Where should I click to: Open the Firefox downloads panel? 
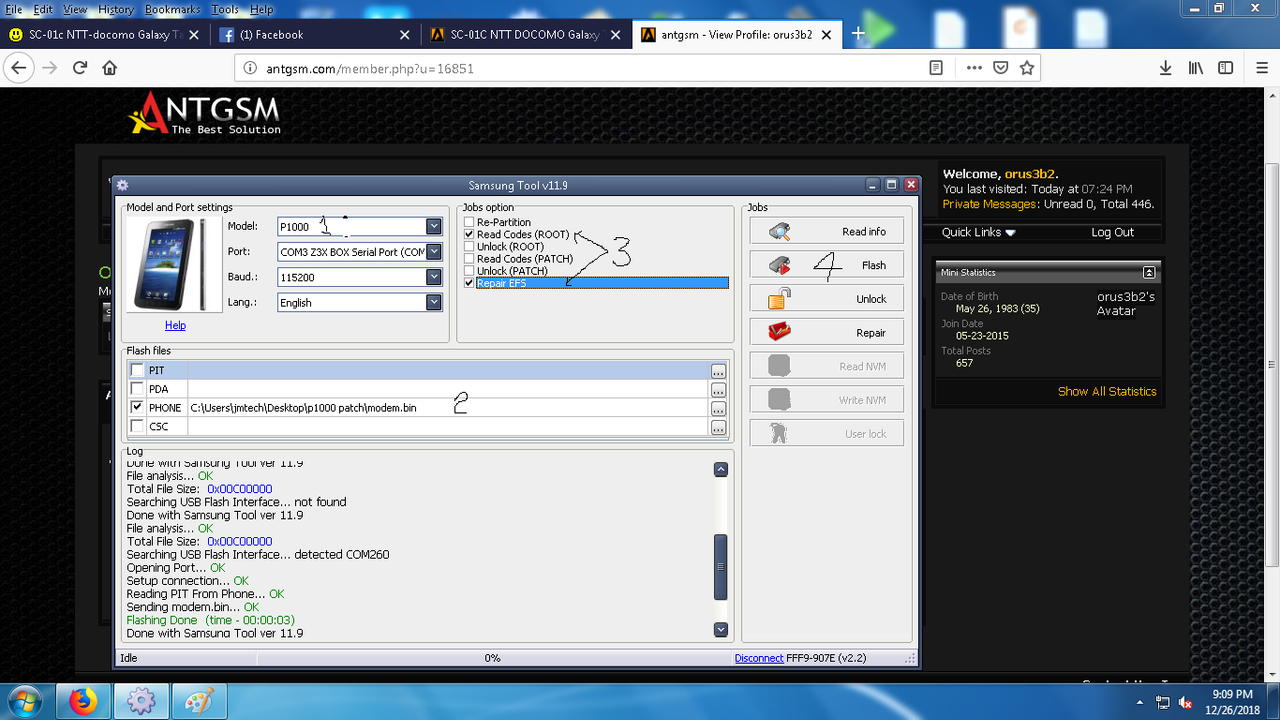click(1165, 68)
